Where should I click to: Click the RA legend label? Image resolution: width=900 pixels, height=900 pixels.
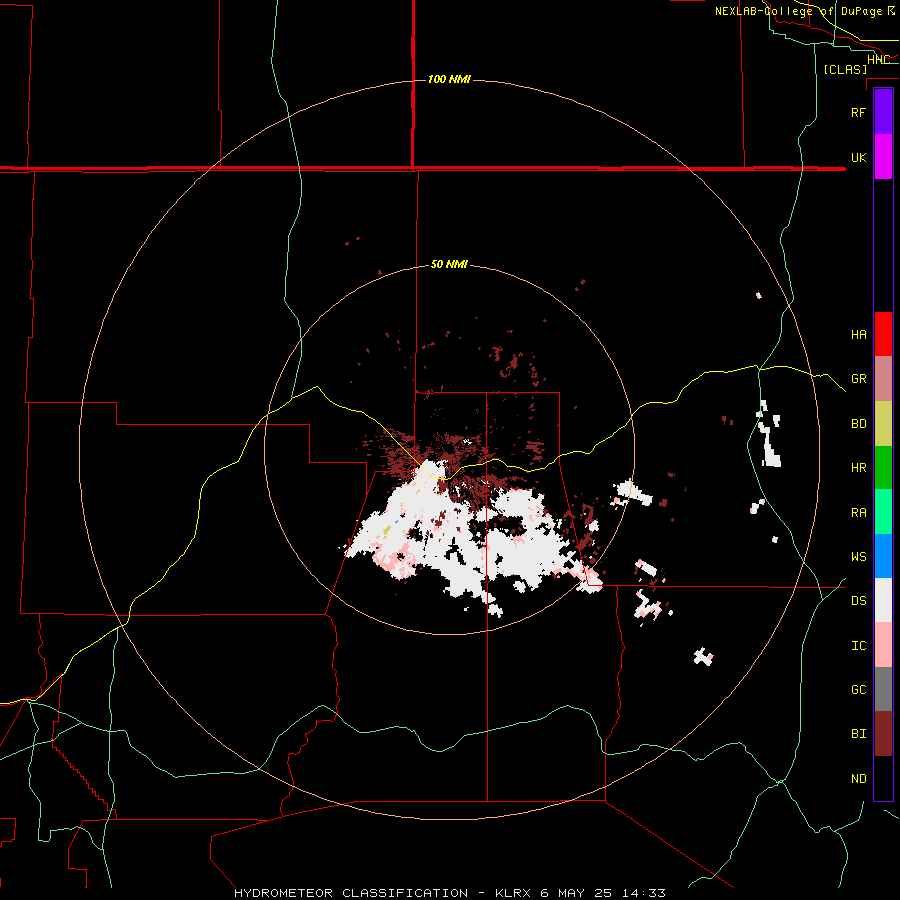point(858,512)
